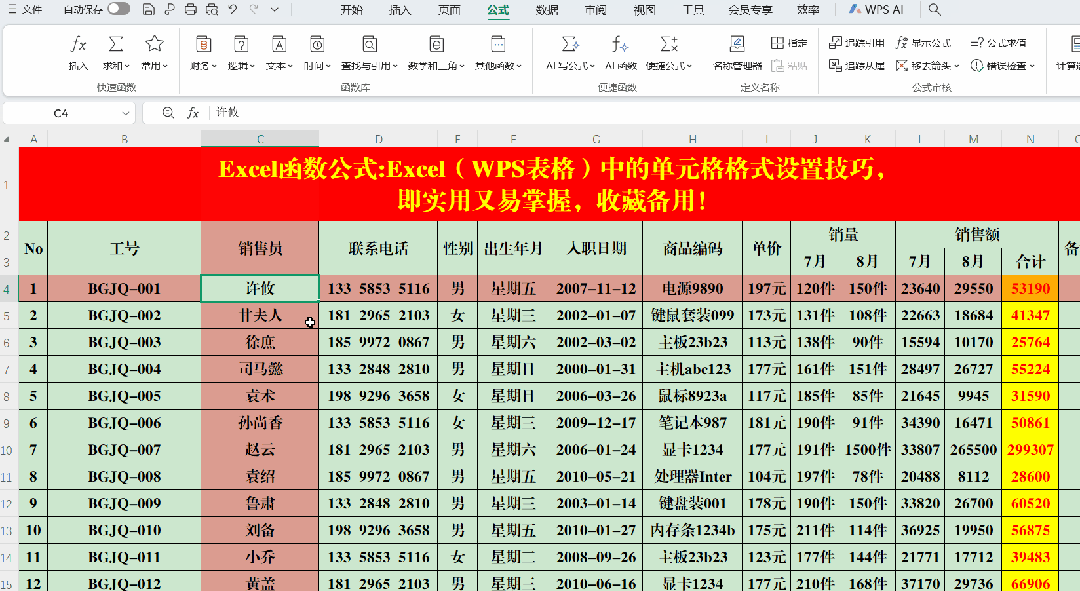Switch to the Insert (插入) ribbon tab

click(x=400, y=10)
